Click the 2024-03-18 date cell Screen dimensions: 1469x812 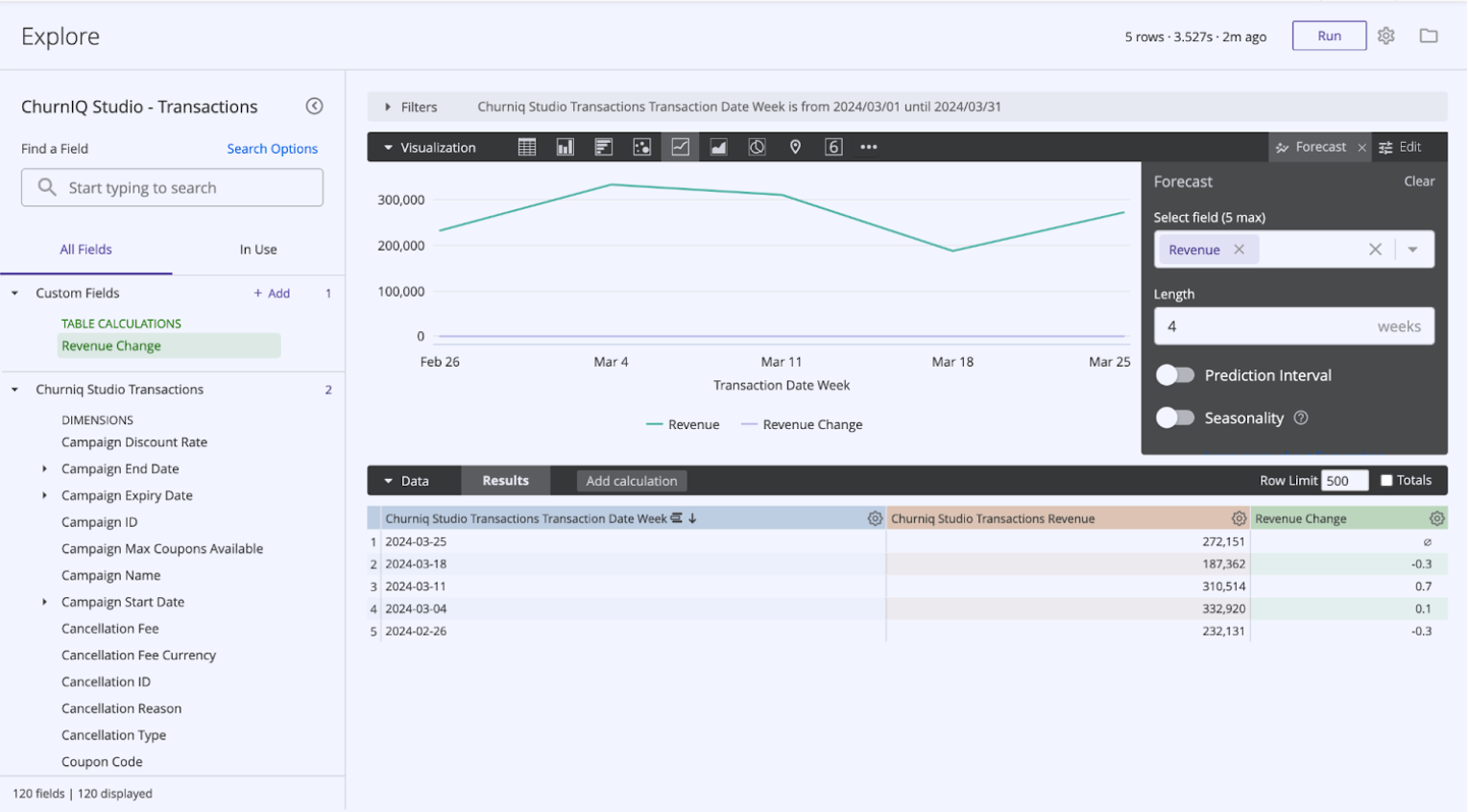[x=634, y=564]
